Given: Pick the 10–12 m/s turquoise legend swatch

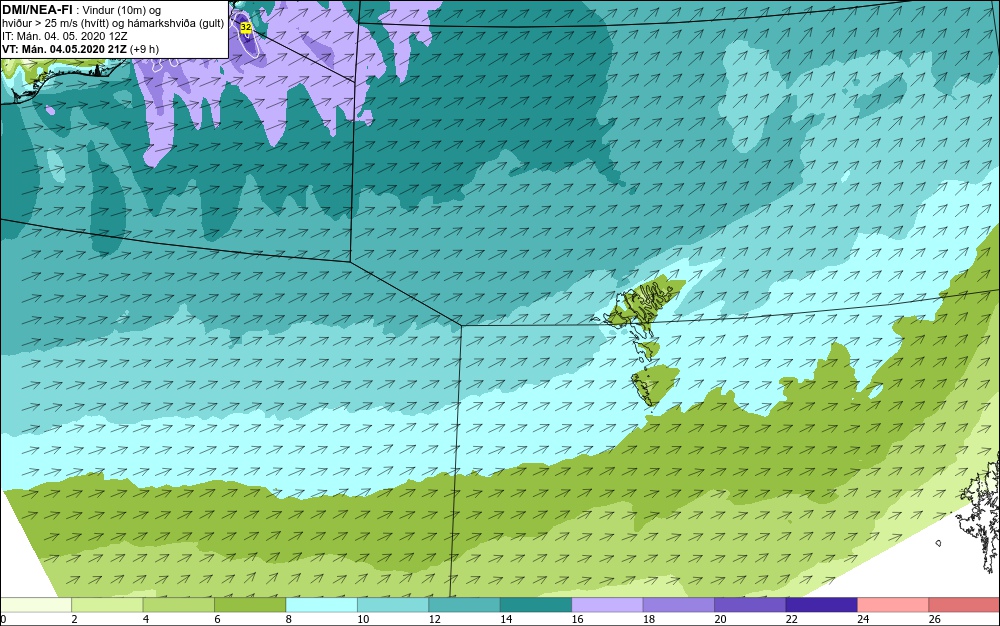Looking at the screenshot, I should pyautogui.click(x=393, y=605).
